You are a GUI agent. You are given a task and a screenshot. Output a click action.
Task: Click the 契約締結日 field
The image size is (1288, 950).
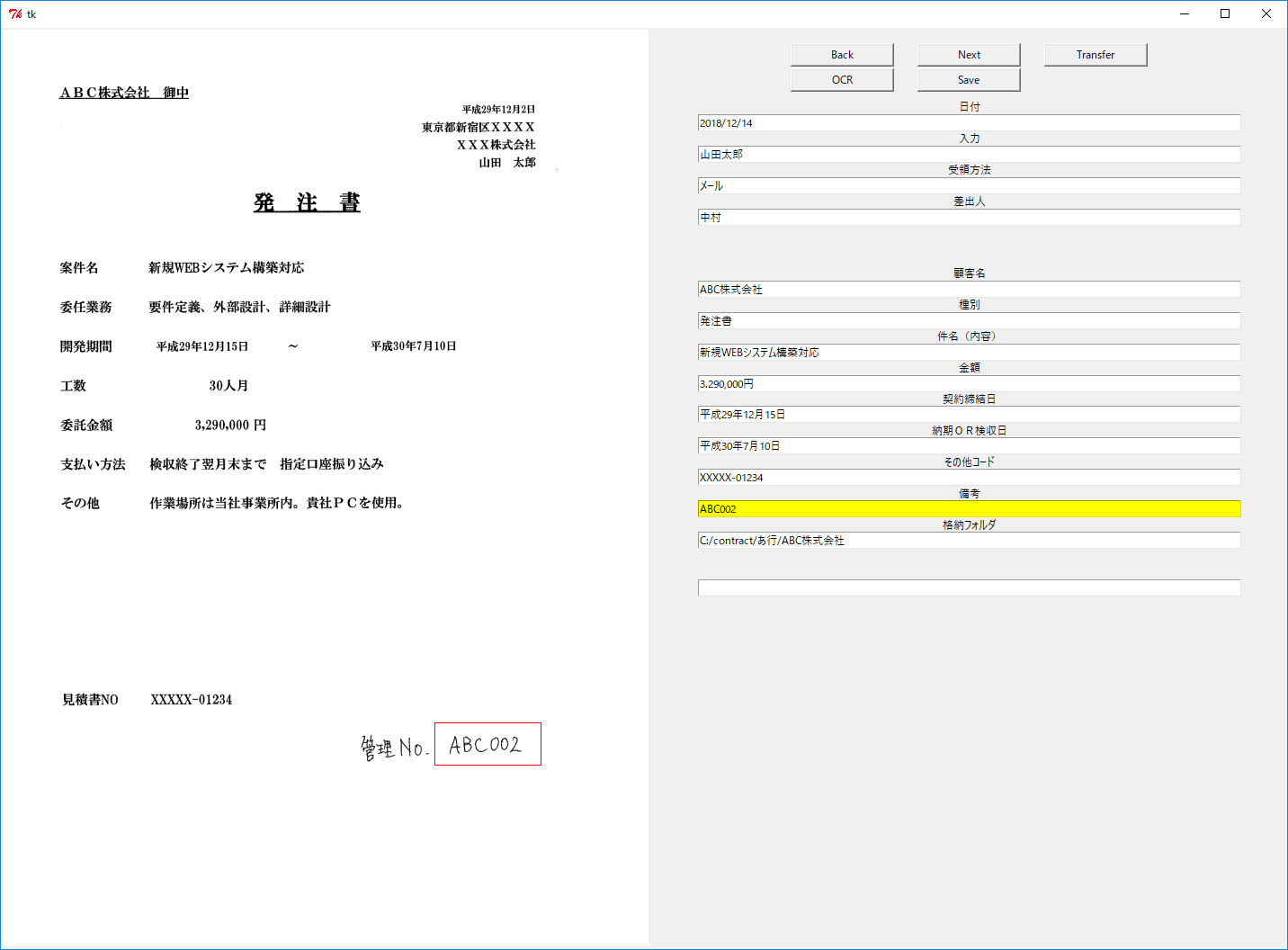(969, 415)
